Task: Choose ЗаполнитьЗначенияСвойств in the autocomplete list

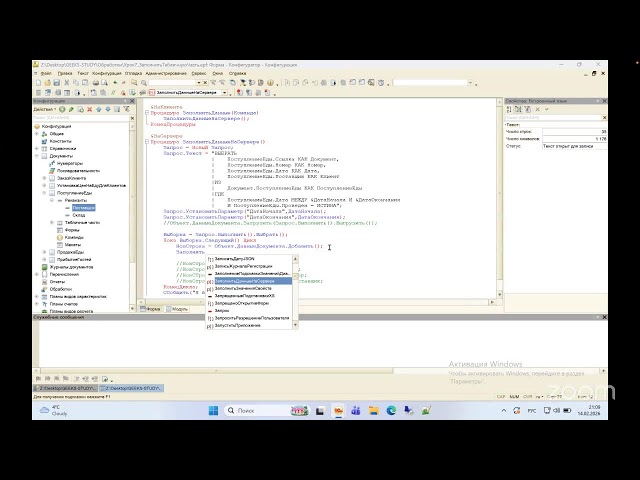Action: coord(249,289)
